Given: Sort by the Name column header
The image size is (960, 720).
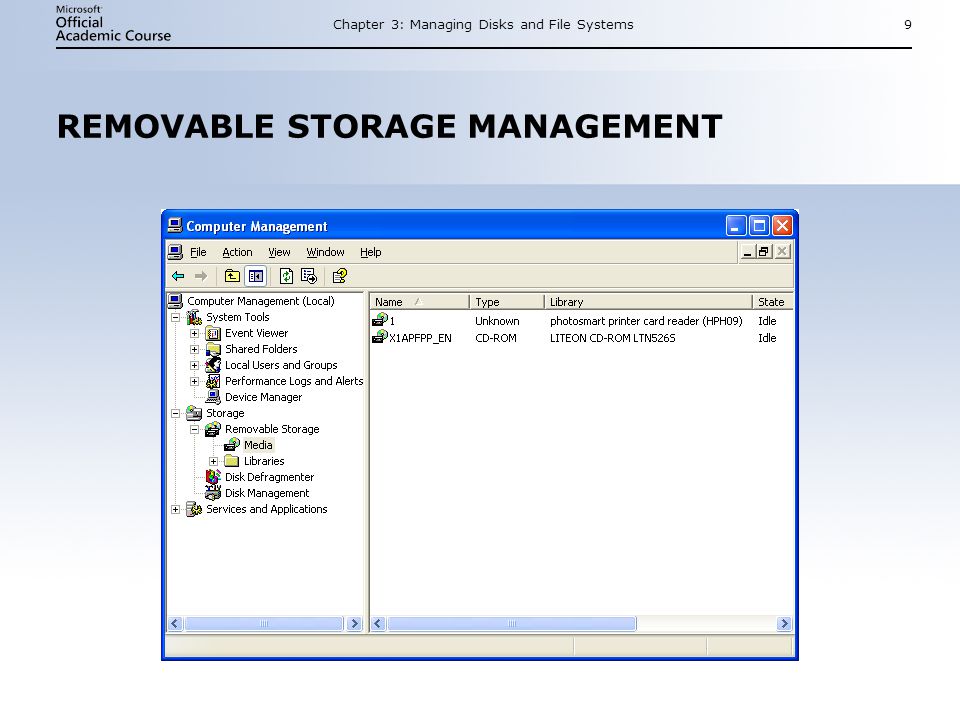Looking at the screenshot, I should [x=419, y=302].
